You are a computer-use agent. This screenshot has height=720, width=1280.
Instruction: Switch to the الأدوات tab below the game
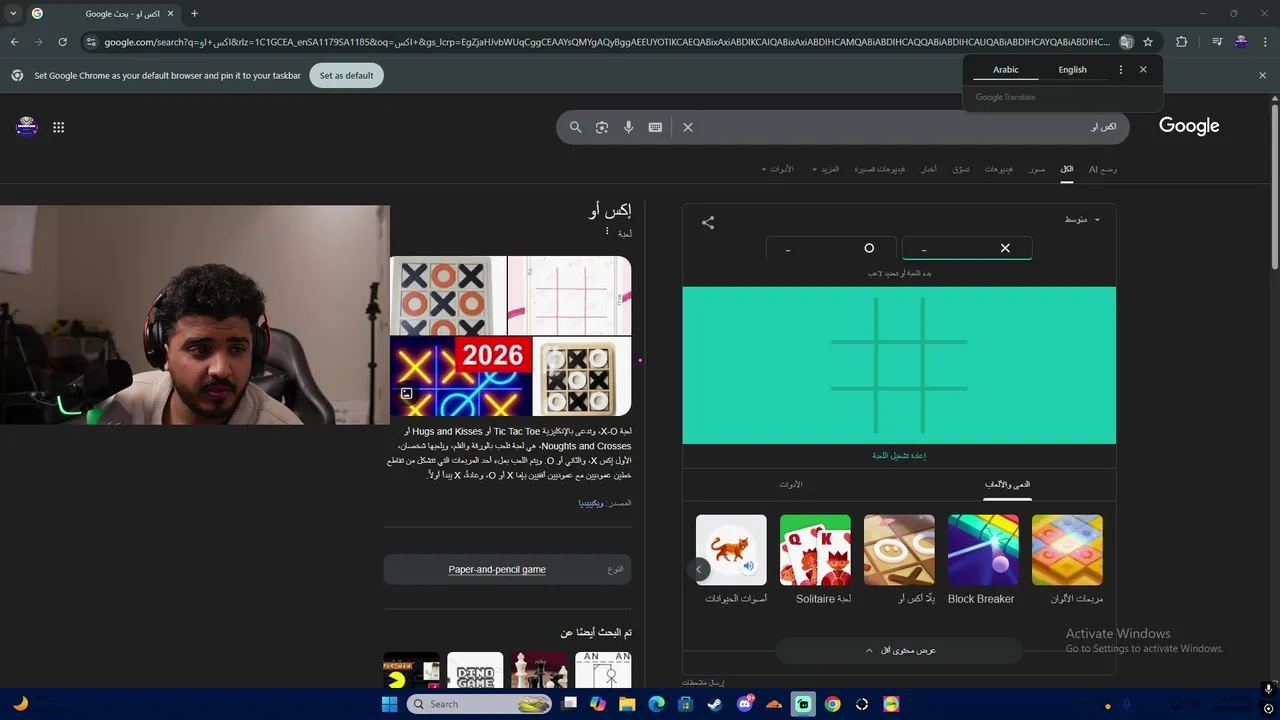coord(791,484)
